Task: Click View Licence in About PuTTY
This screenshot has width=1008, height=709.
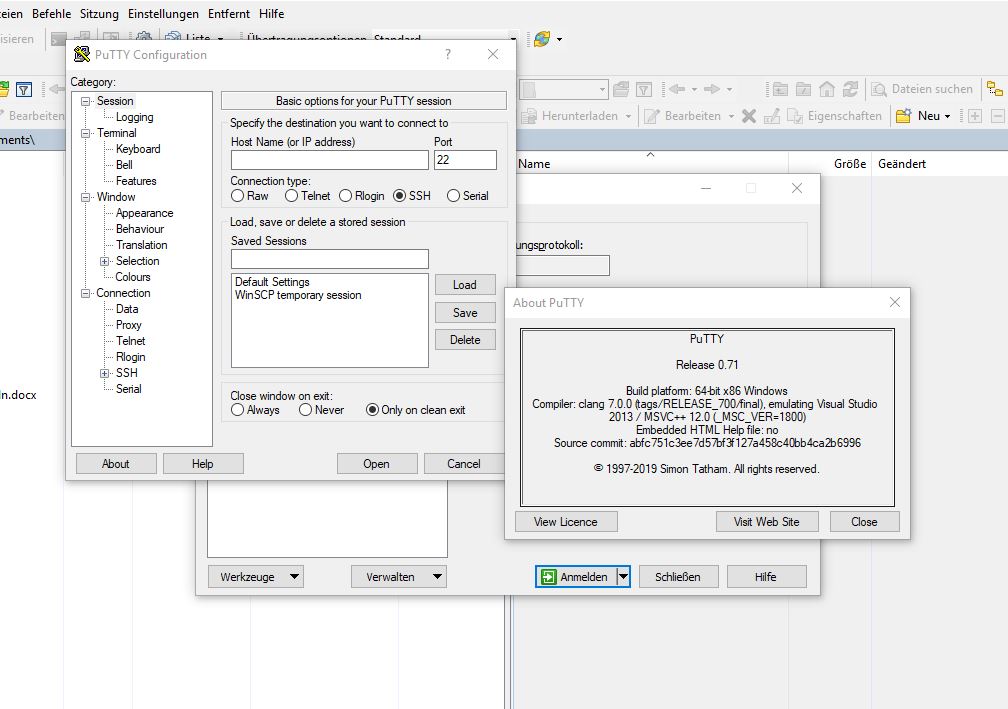Action: pyautogui.click(x=566, y=521)
